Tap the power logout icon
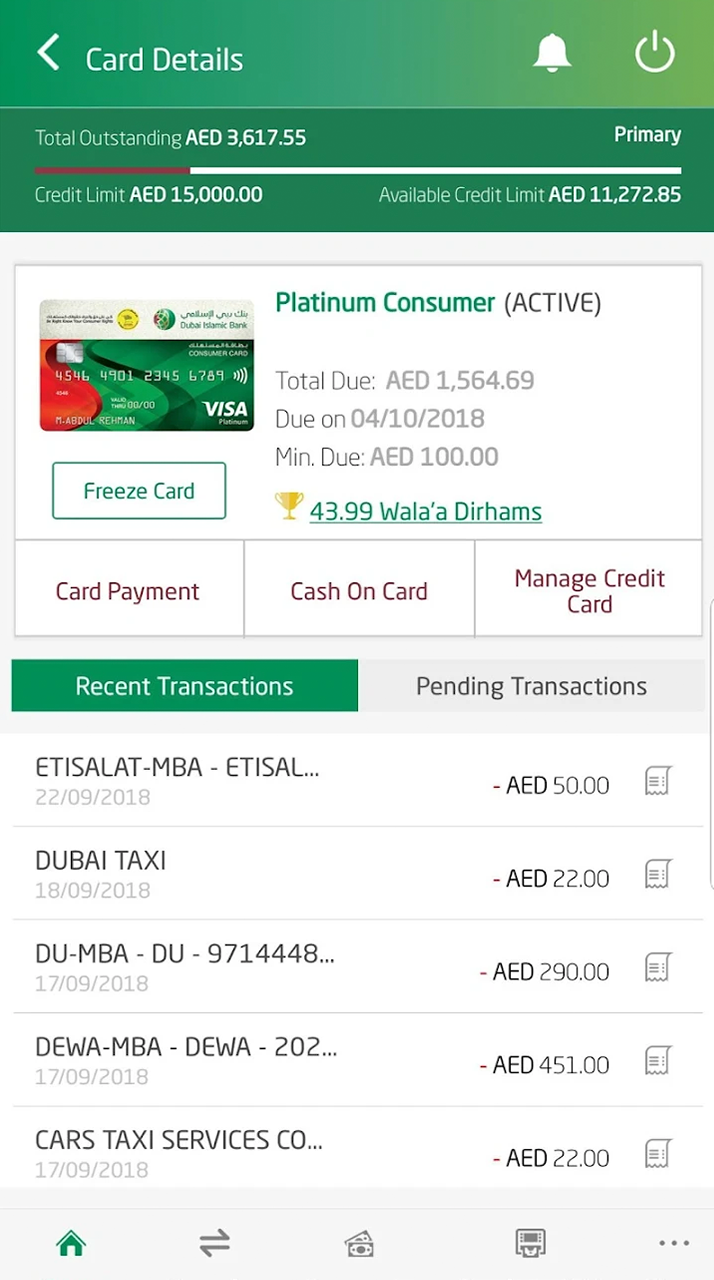 click(x=655, y=53)
